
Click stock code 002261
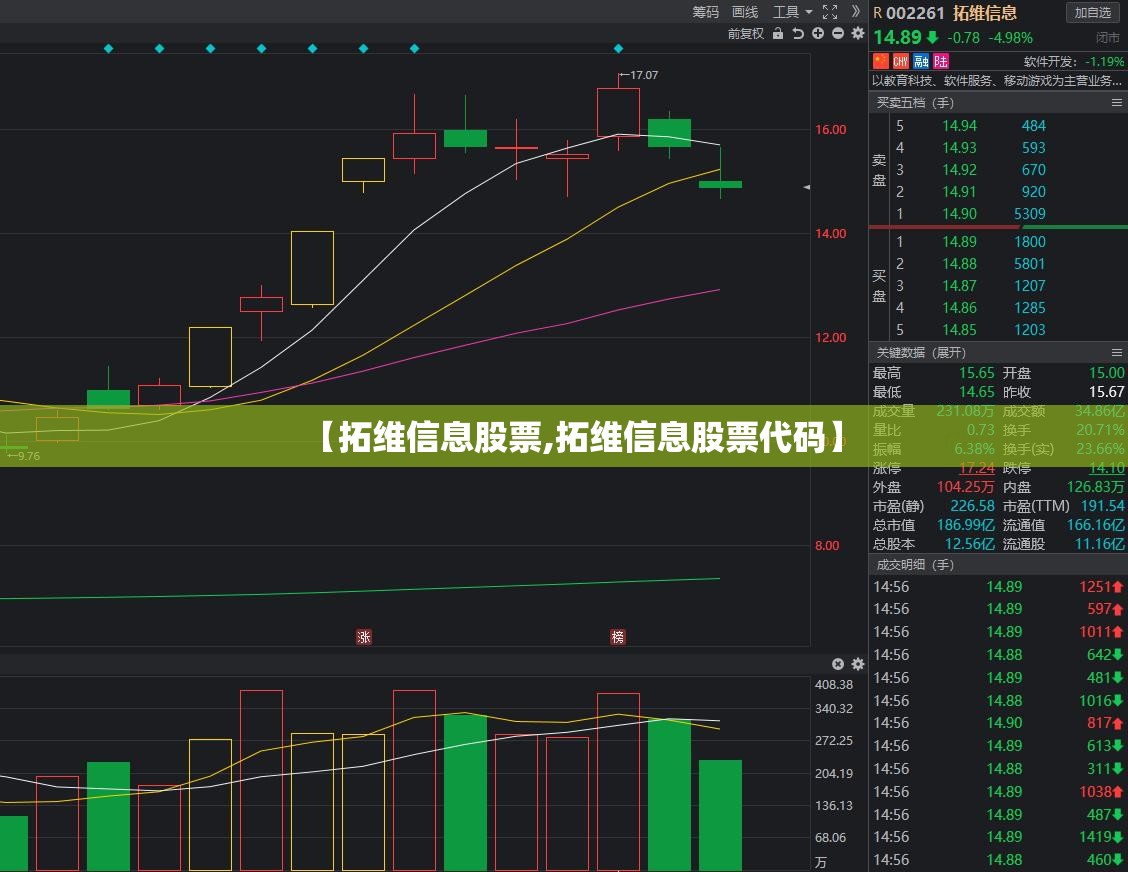tap(914, 13)
